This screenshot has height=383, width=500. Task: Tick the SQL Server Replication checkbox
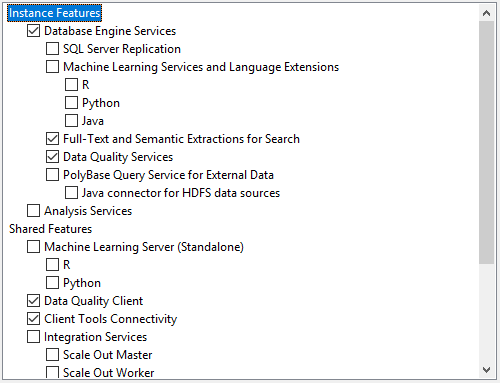pyautogui.click(x=52, y=49)
